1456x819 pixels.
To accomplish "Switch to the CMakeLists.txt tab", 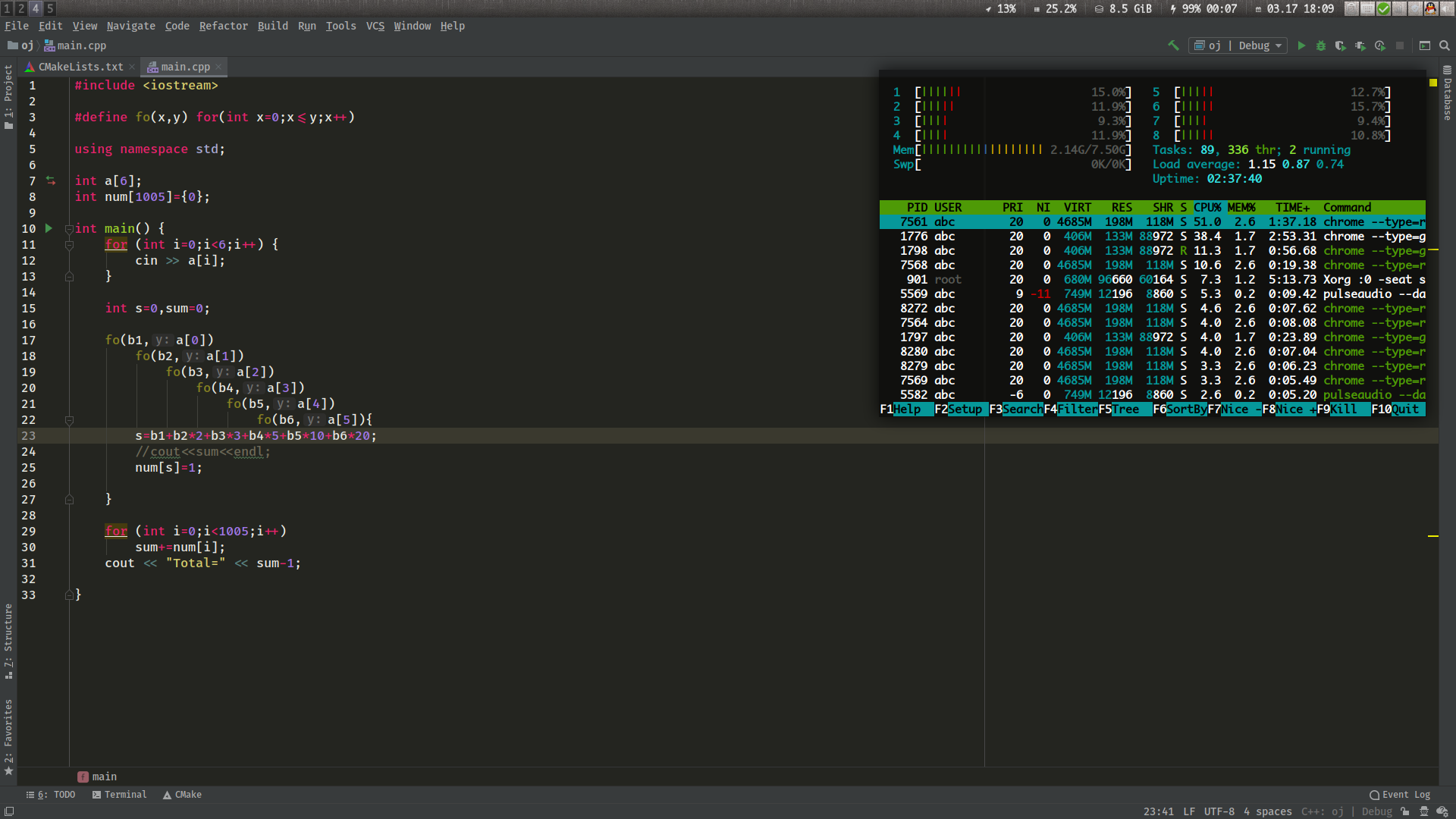I will 80,67.
